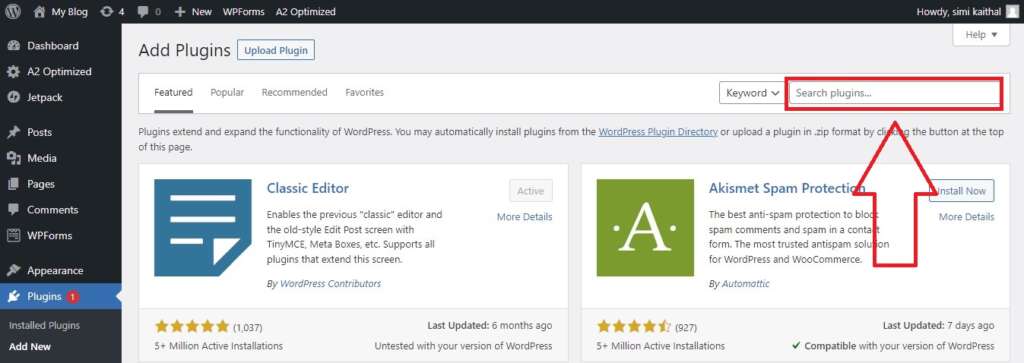This screenshot has width=1024, height=363.
Task: Click the Classic Editor star rating
Action: pos(192,326)
